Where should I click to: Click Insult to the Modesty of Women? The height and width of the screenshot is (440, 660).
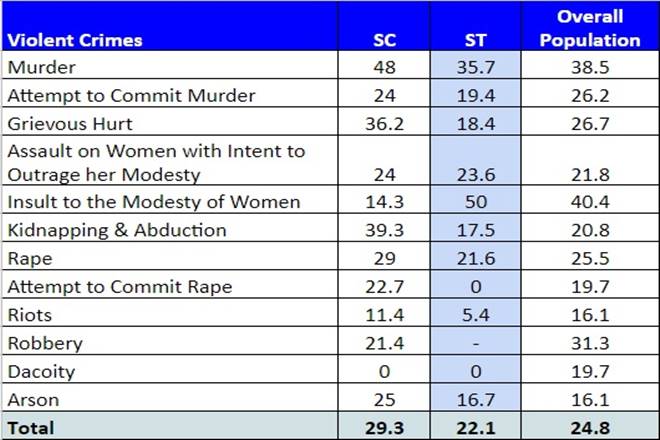153,202
